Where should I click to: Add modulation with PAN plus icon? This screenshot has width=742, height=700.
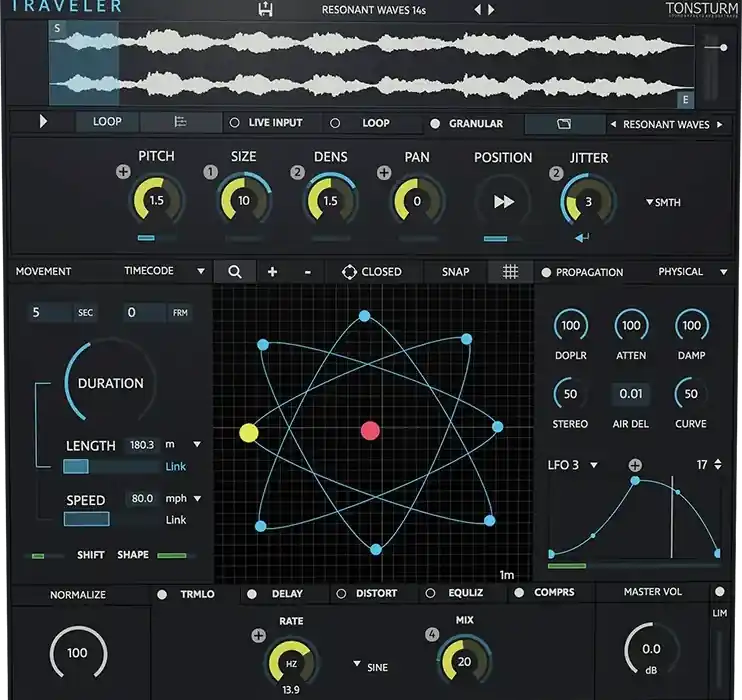[x=384, y=173]
